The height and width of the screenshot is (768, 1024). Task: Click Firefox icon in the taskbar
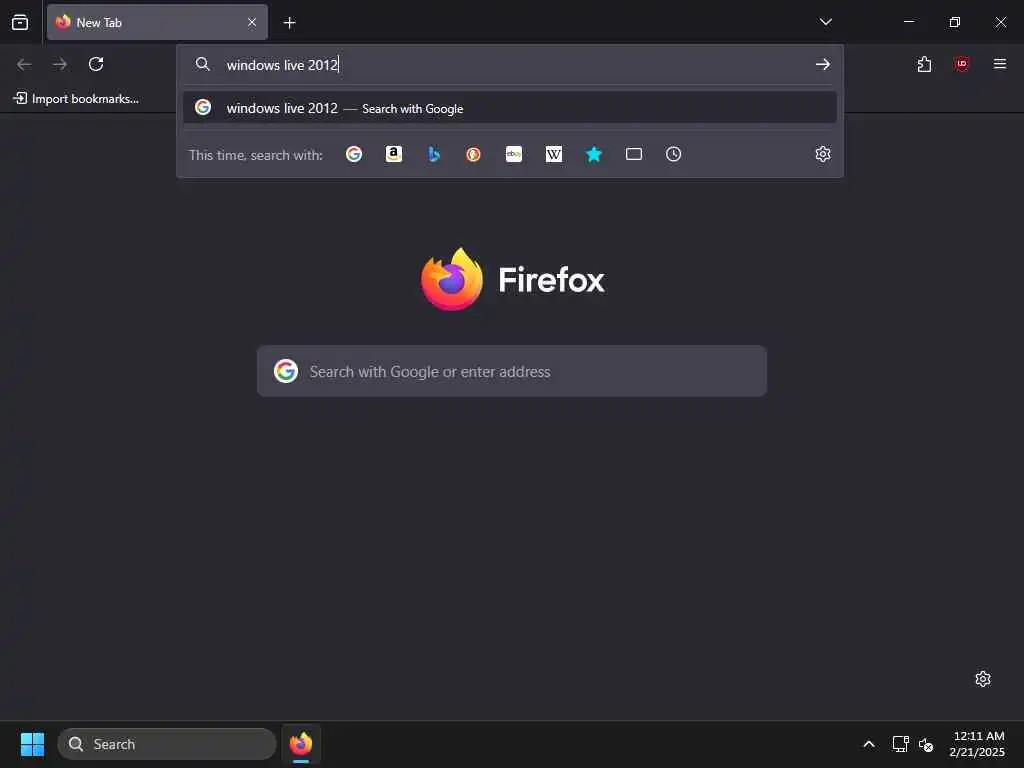click(301, 744)
